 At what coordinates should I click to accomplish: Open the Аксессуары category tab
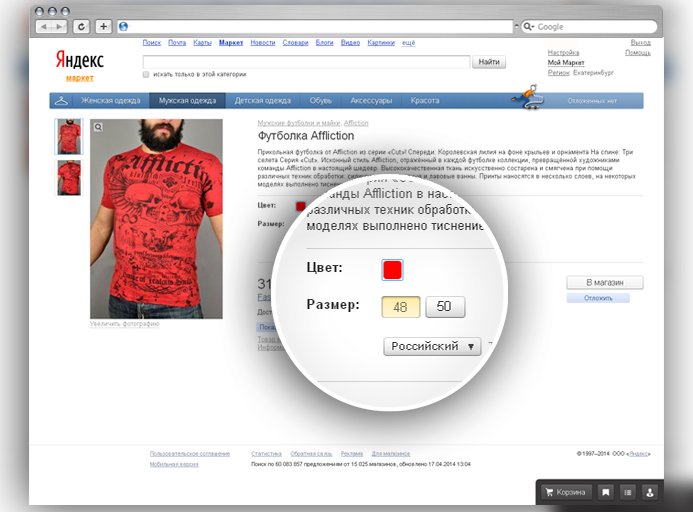(x=371, y=101)
